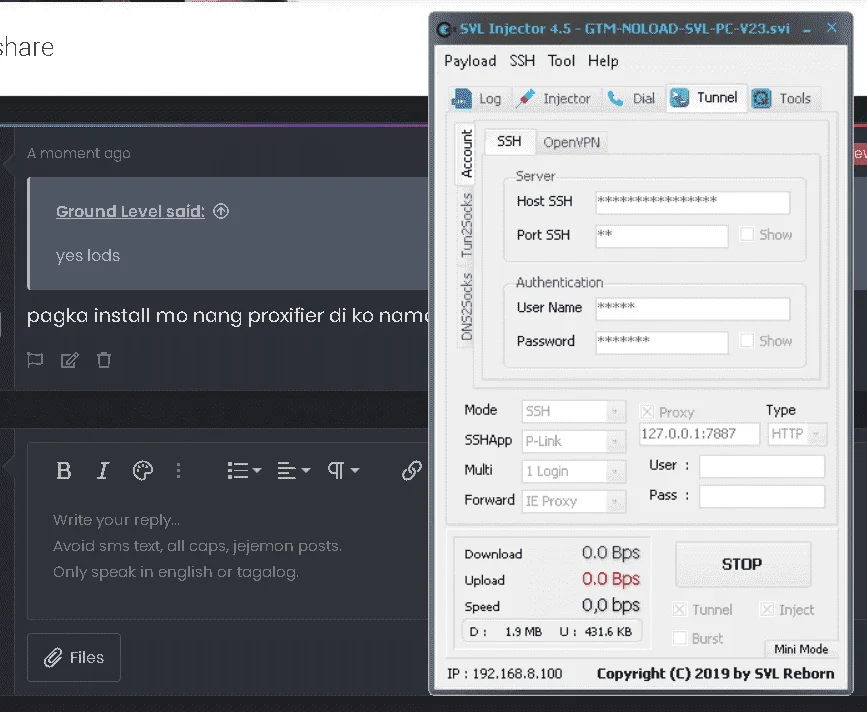Click the report flag icon under the post
The width and height of the screenshot is (867, 712).
coord(35,360)
